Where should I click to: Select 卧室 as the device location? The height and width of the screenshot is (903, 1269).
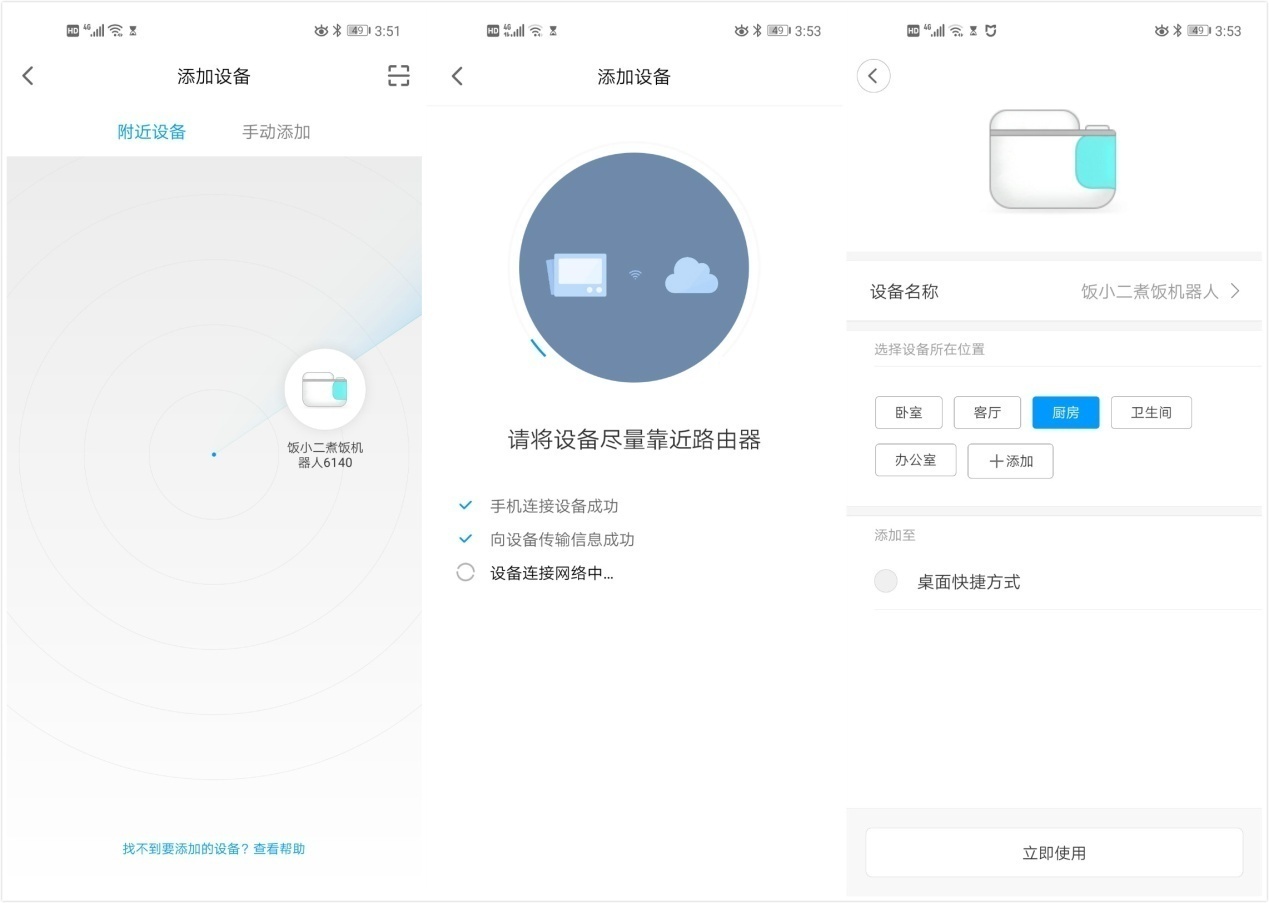(908, 412)
